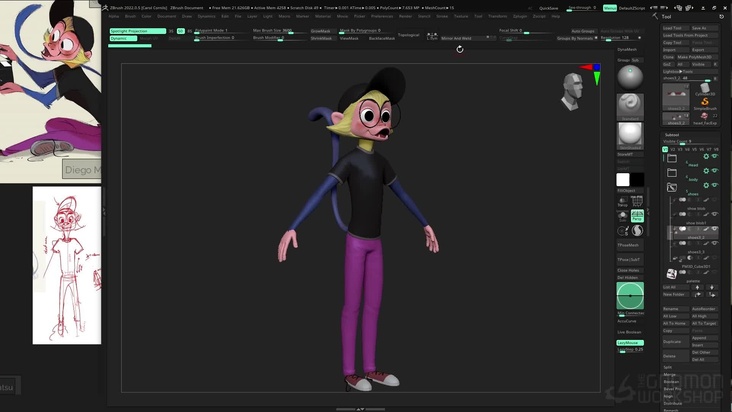This screenshot has height=412, width=732.
Task: Toggle the Spotlight Projection button
Action: pos(137,31)
